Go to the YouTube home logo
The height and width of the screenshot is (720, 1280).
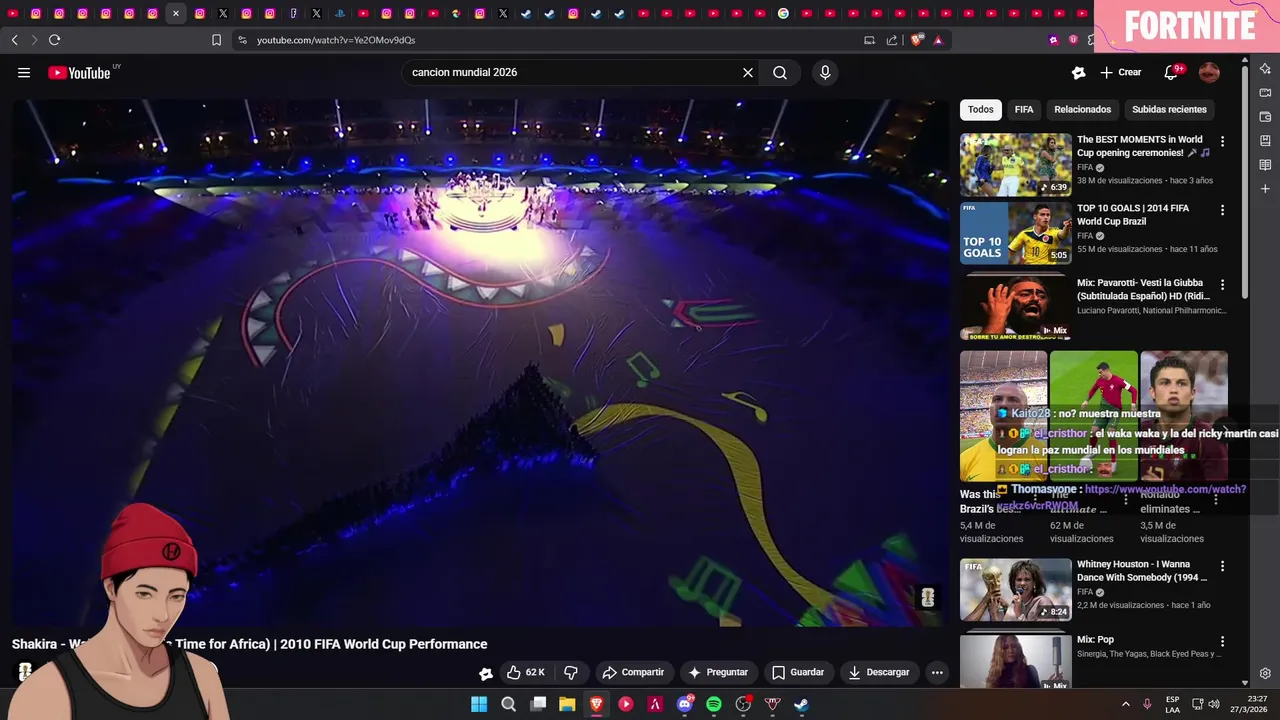pos(80,72)
